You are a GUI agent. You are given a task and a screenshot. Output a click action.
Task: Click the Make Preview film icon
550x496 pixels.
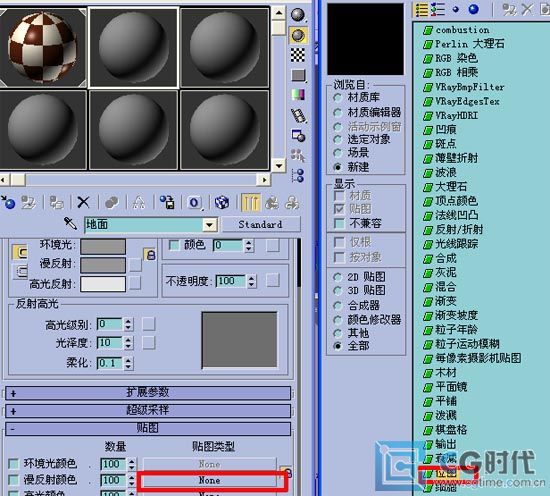coord(299,115)
